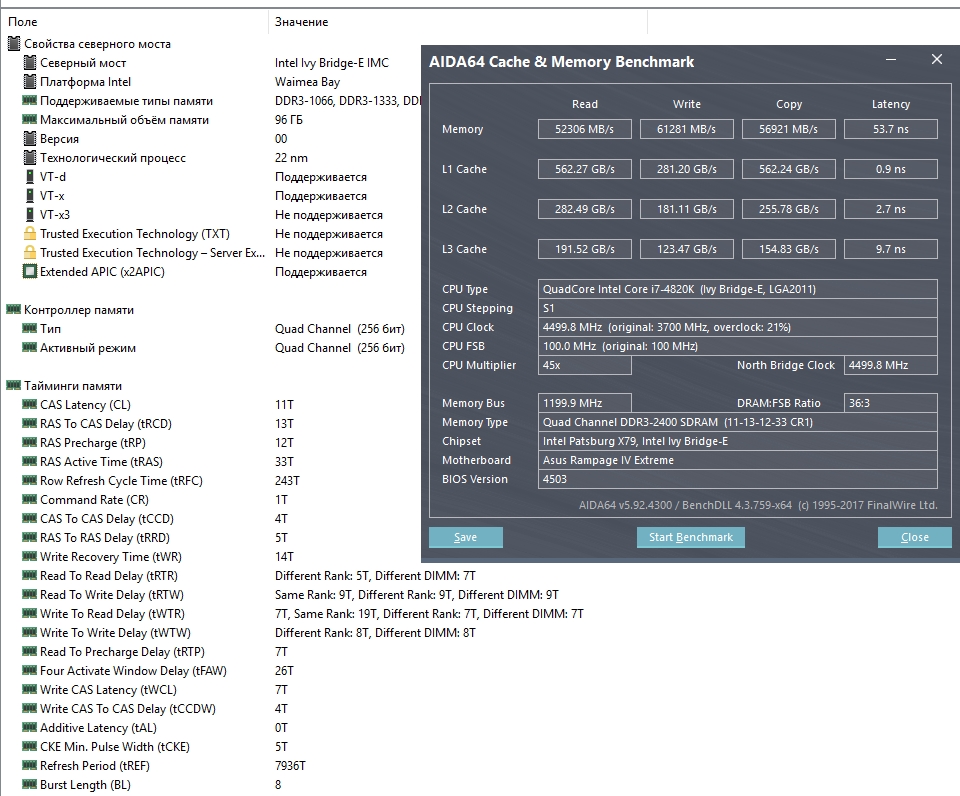
Task: Click the L3 Cache Latency value box
Action: (891, 249)
